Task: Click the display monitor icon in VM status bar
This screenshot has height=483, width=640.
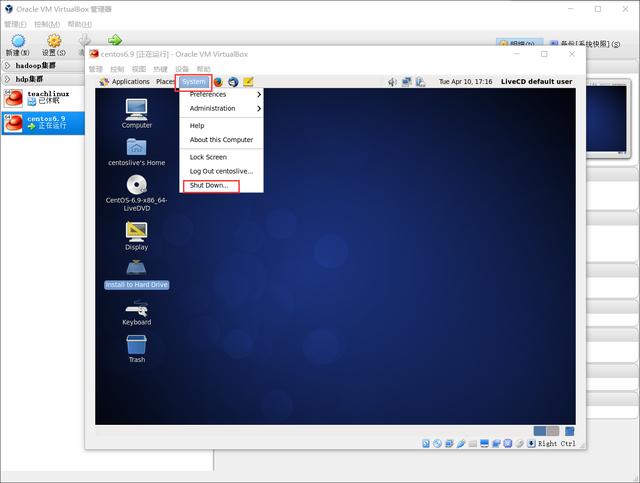Action: [x=484, y=443]
